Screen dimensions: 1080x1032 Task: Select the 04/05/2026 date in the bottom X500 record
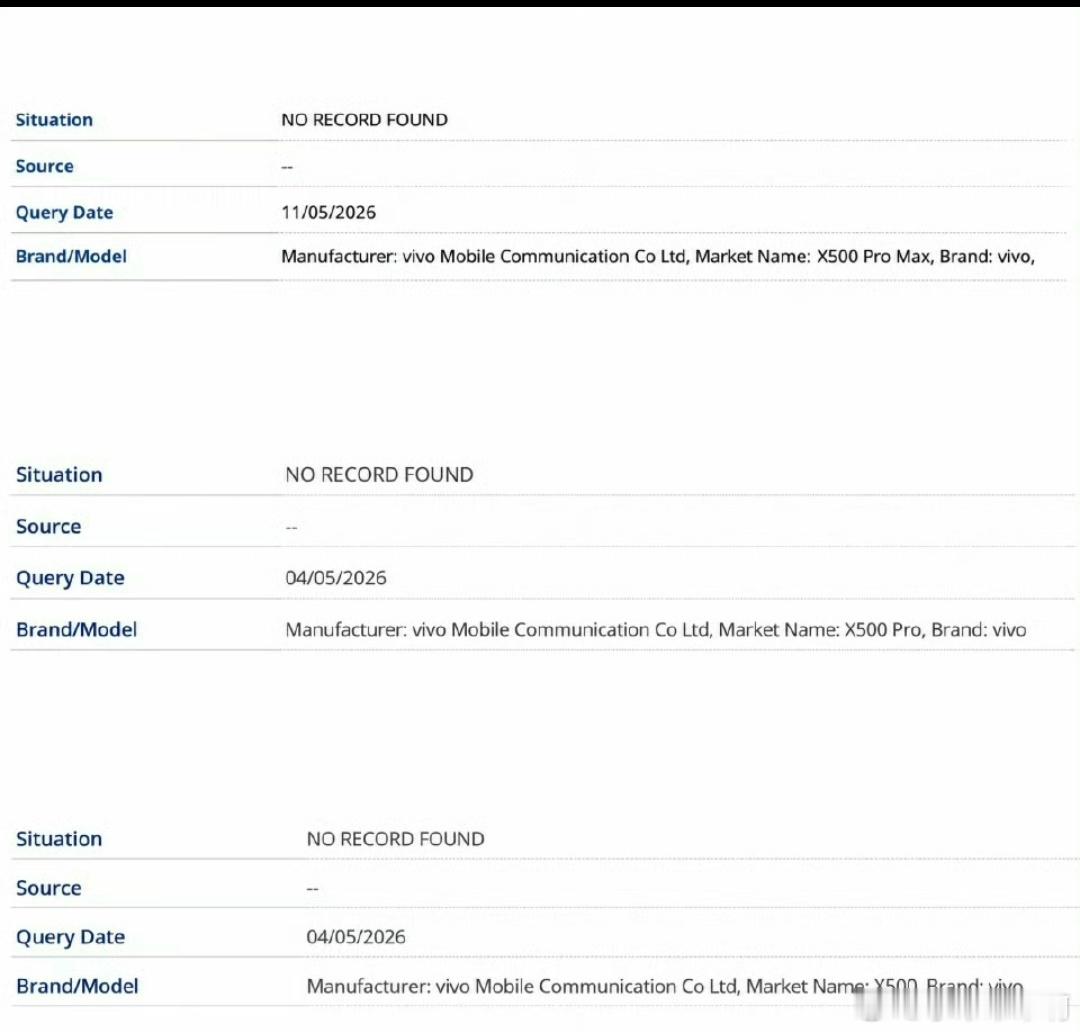pos(356,937)
